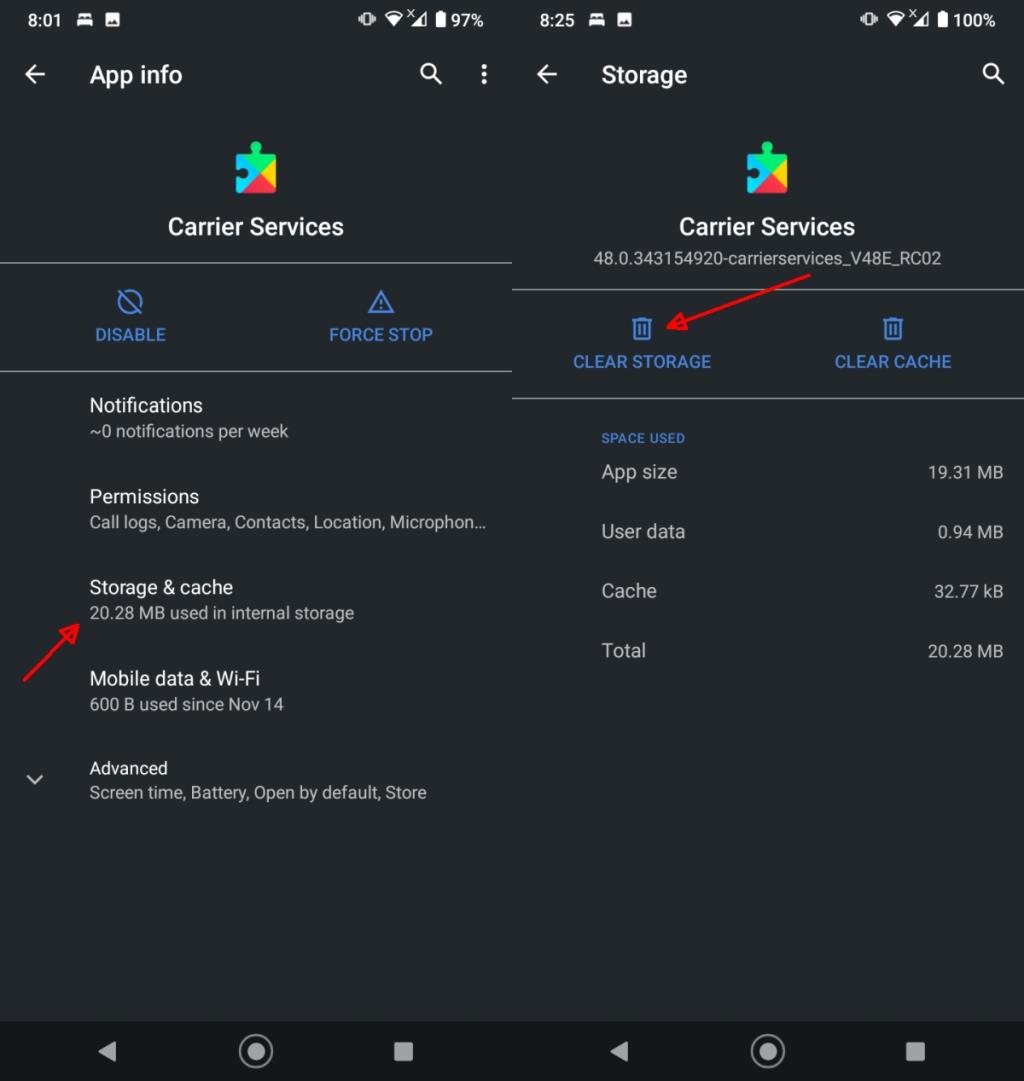Tap the Clear Cache trash icon
This screenshot has width=1024, height=1081.
click(x=891, y=328)
